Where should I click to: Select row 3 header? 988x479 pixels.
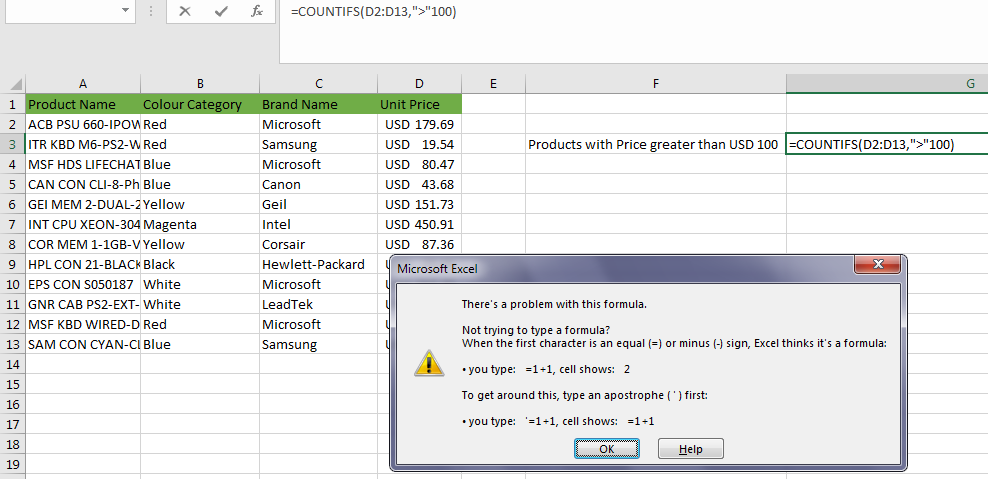click(13, 144)
